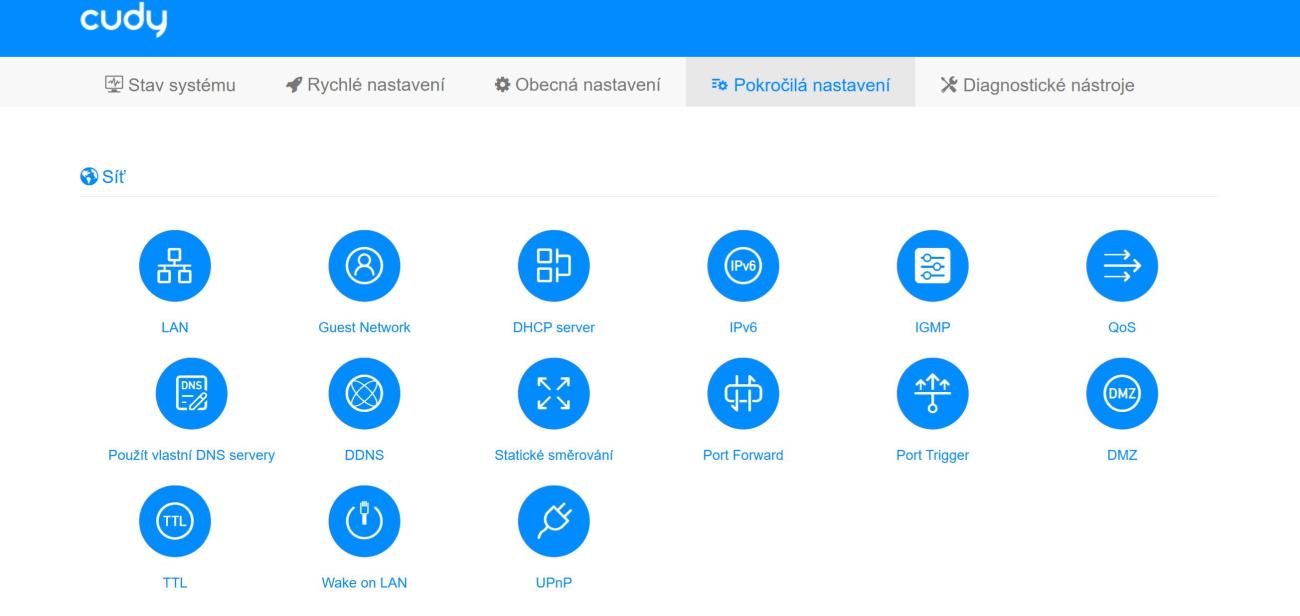Select the IPv6 settings icon
Image resolution: width=1300 pixels, height=616 pixels.
(743, 265)
